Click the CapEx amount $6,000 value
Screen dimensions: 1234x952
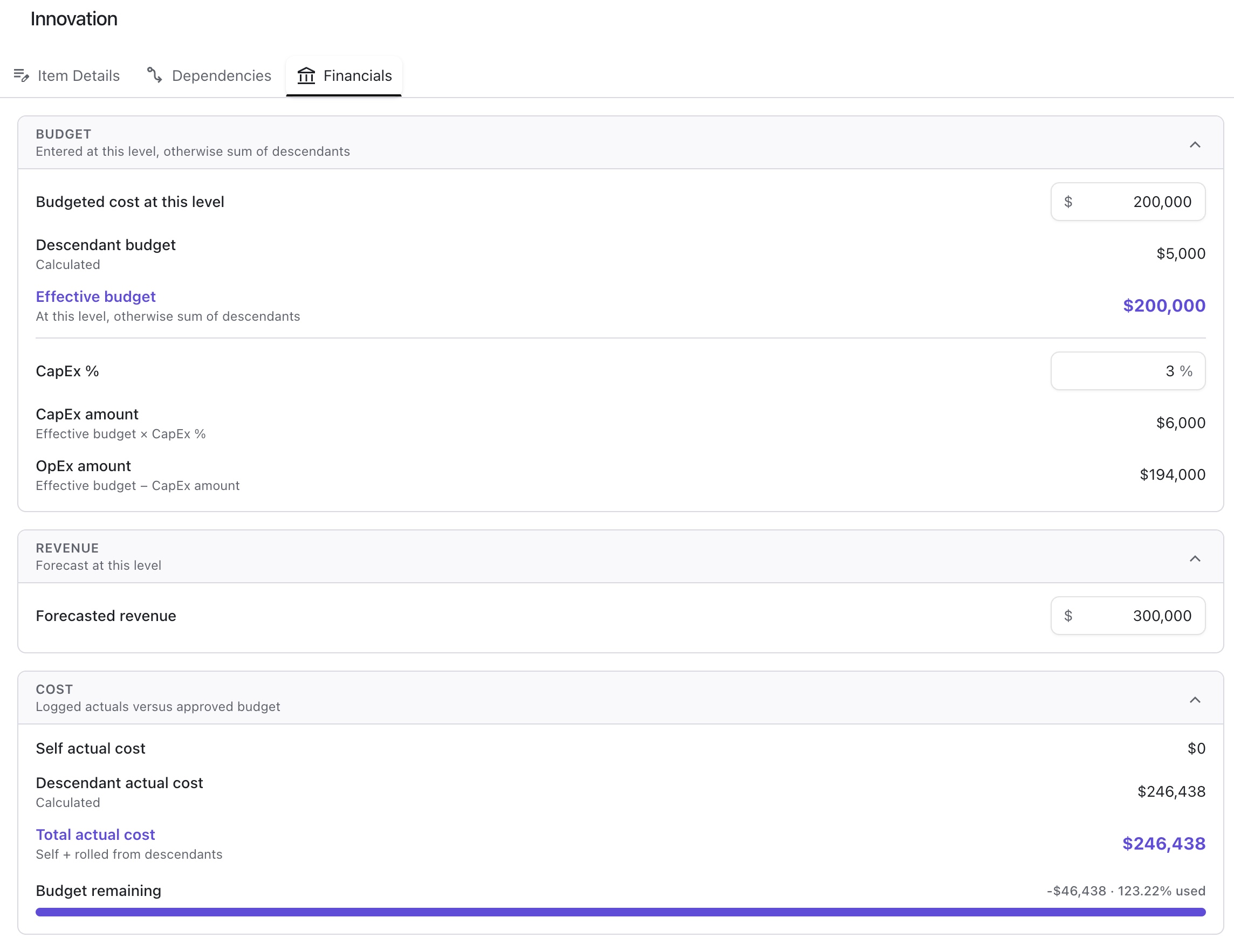pos(1180,423)
